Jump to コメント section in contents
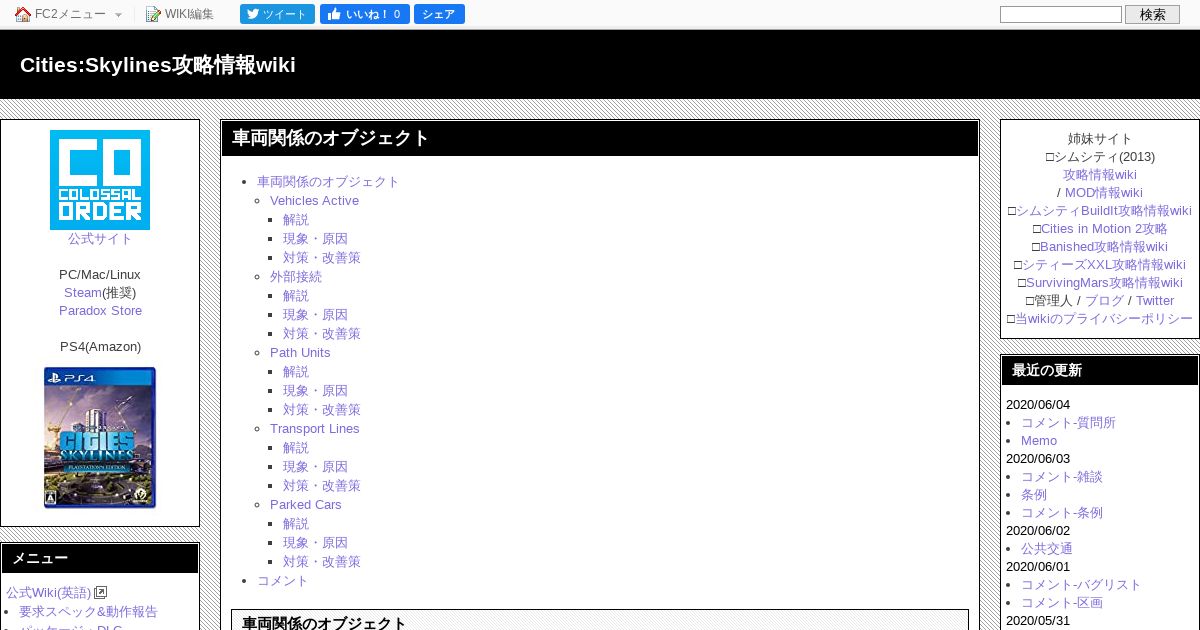Screen dimensions: 1200x630 pos(283,581)
